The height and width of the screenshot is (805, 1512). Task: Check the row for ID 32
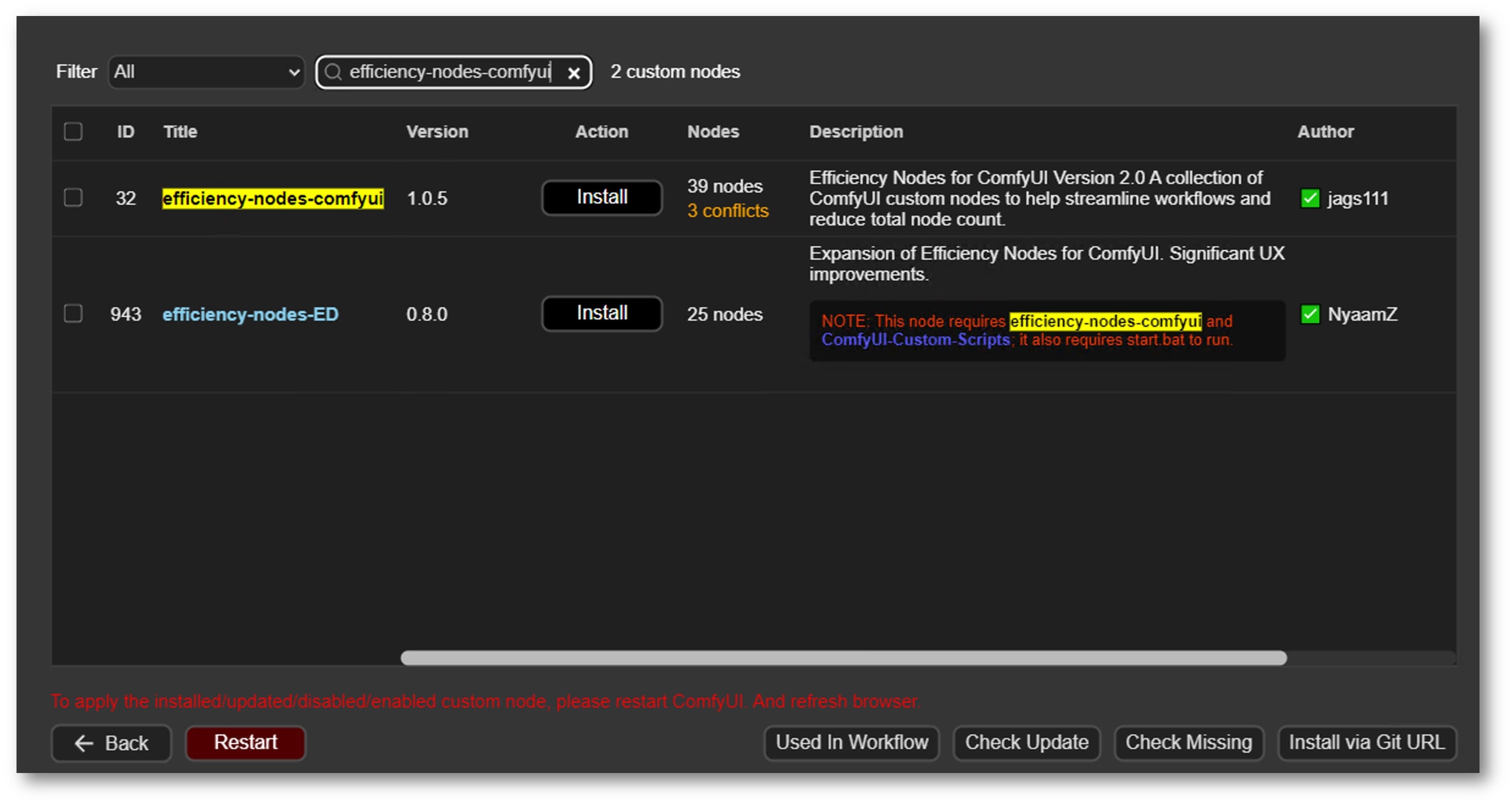pyautogui.click(x=73, y=198)
